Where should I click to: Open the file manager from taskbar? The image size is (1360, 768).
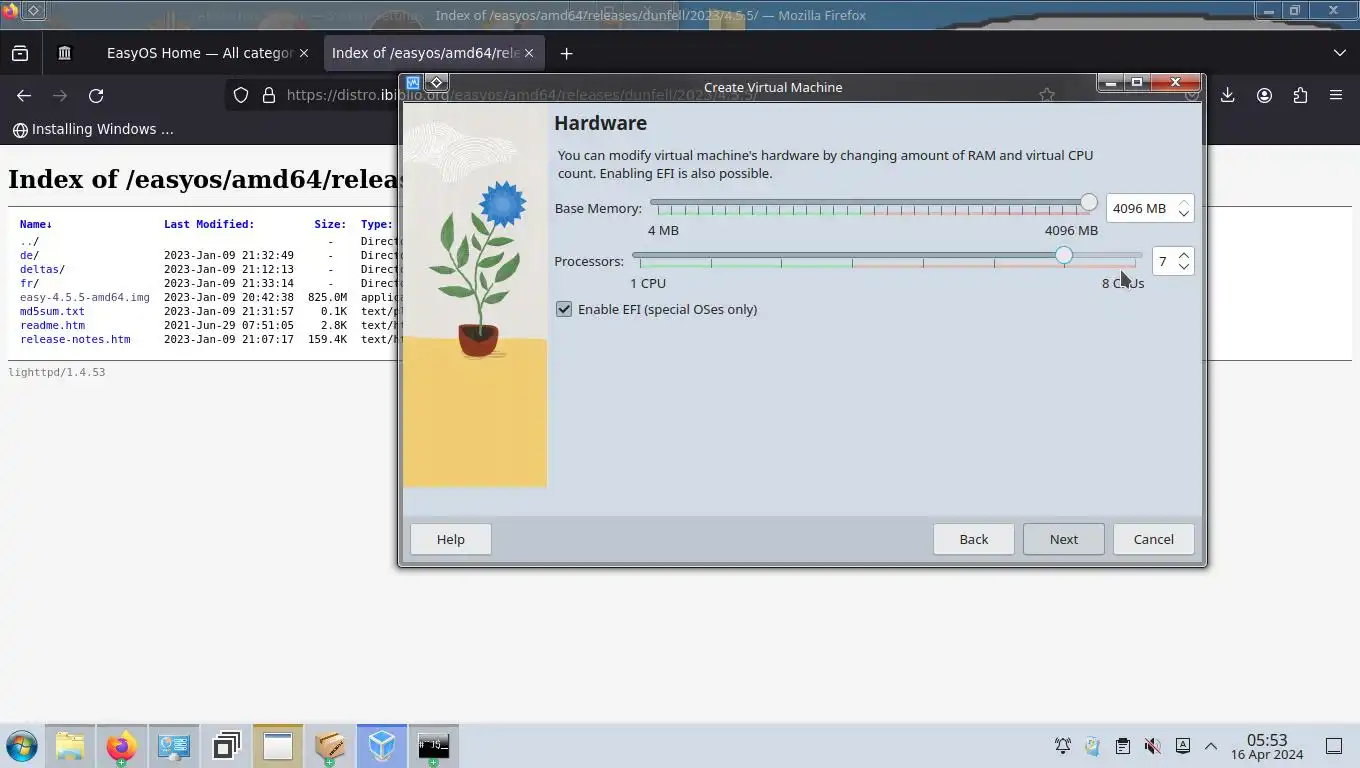tap(70, 746)
